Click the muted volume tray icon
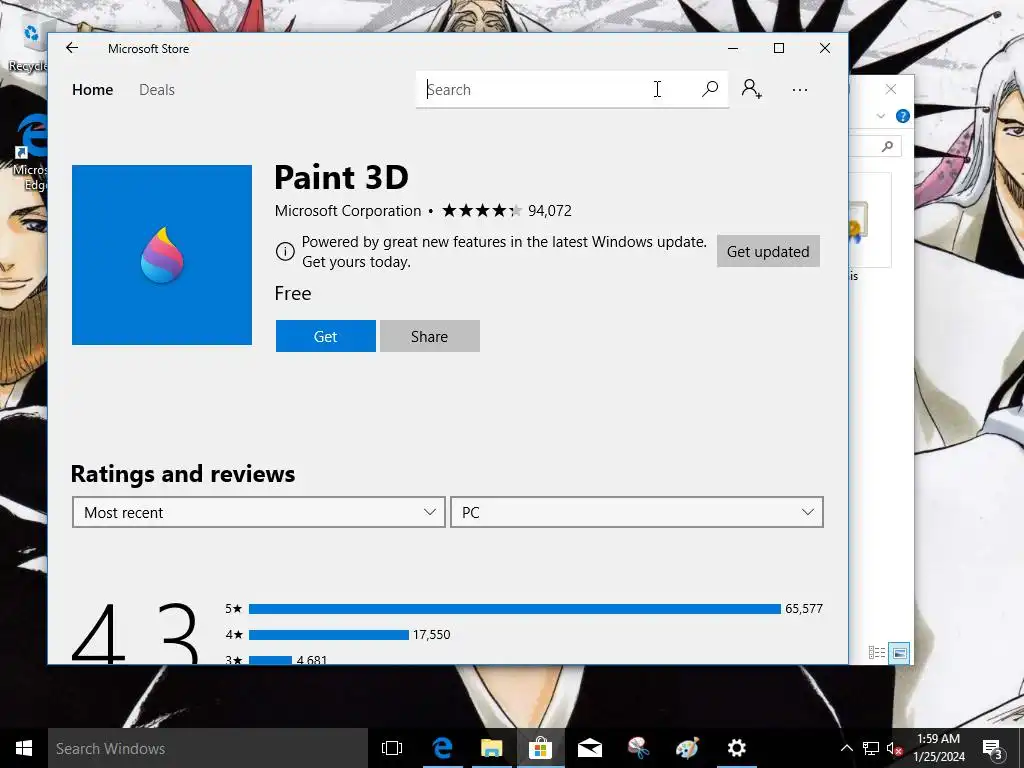The height and width of the screenshot is (768, 1024). 894,748
